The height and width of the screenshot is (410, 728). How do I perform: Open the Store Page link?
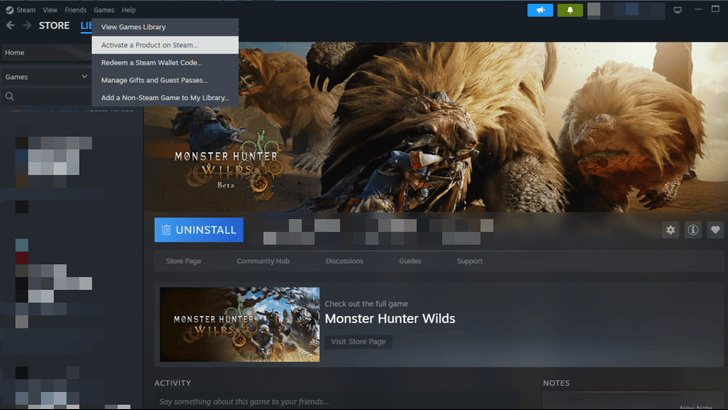click(x=183, y=261)
